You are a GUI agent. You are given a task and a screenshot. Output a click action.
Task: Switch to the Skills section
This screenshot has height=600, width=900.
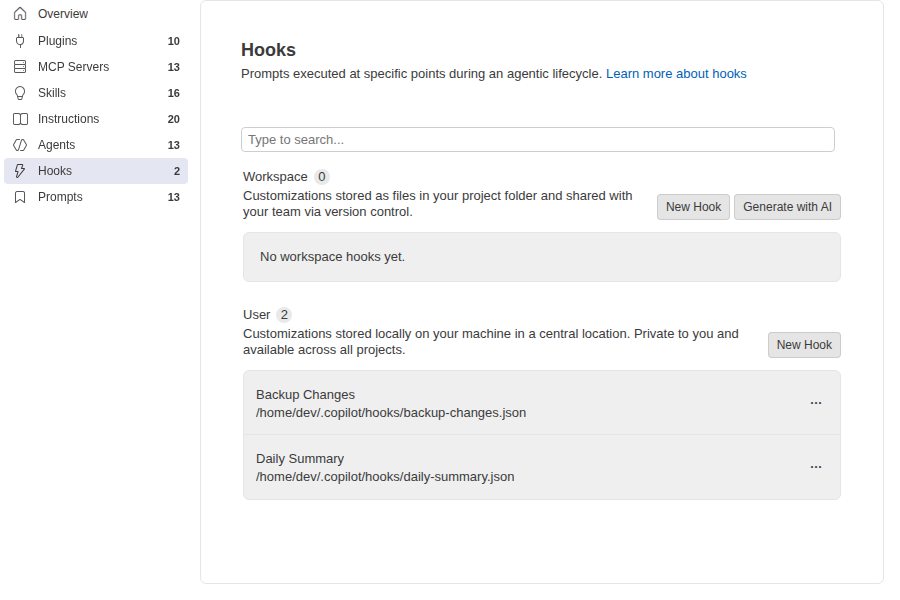[96, 93]
